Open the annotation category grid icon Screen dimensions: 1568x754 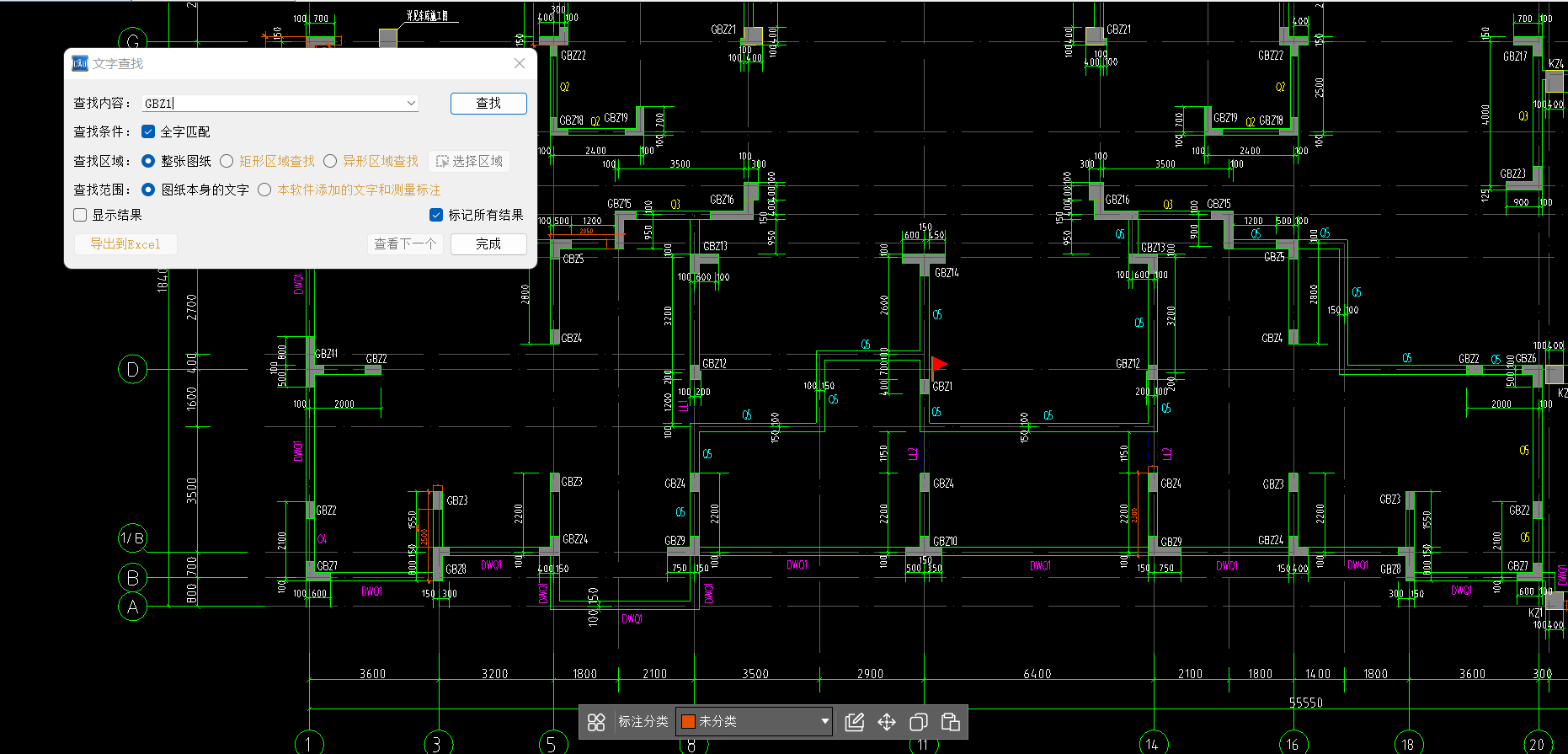click(x=596, y=722)
